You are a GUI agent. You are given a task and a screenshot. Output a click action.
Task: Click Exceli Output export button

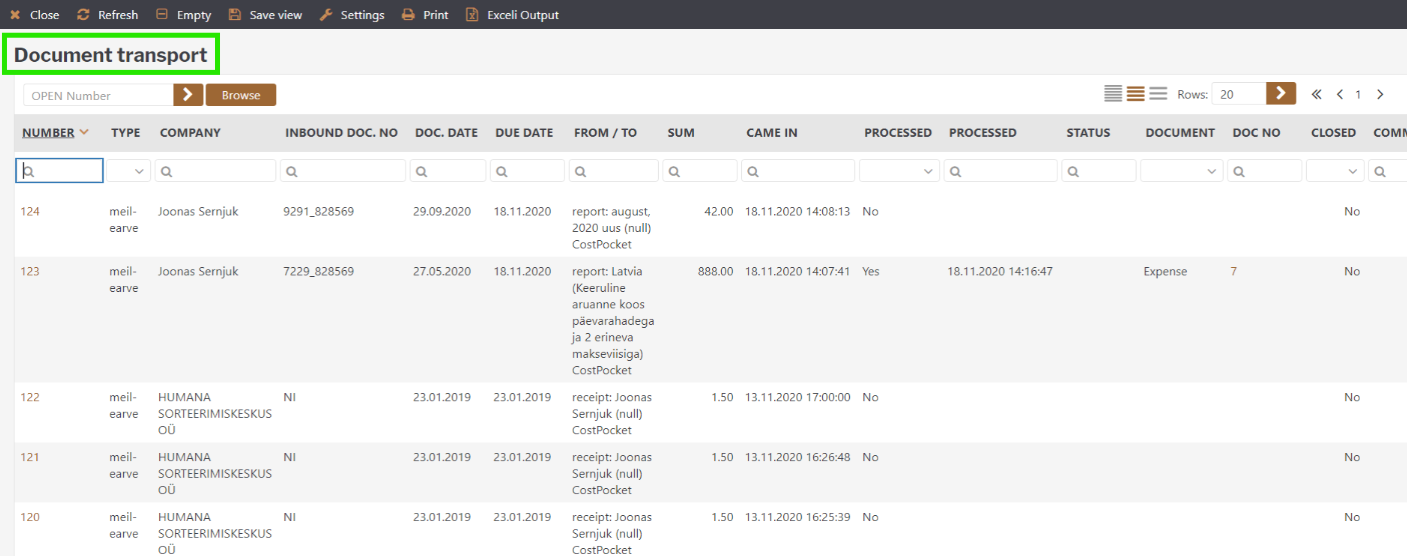(x=512, y=15)
